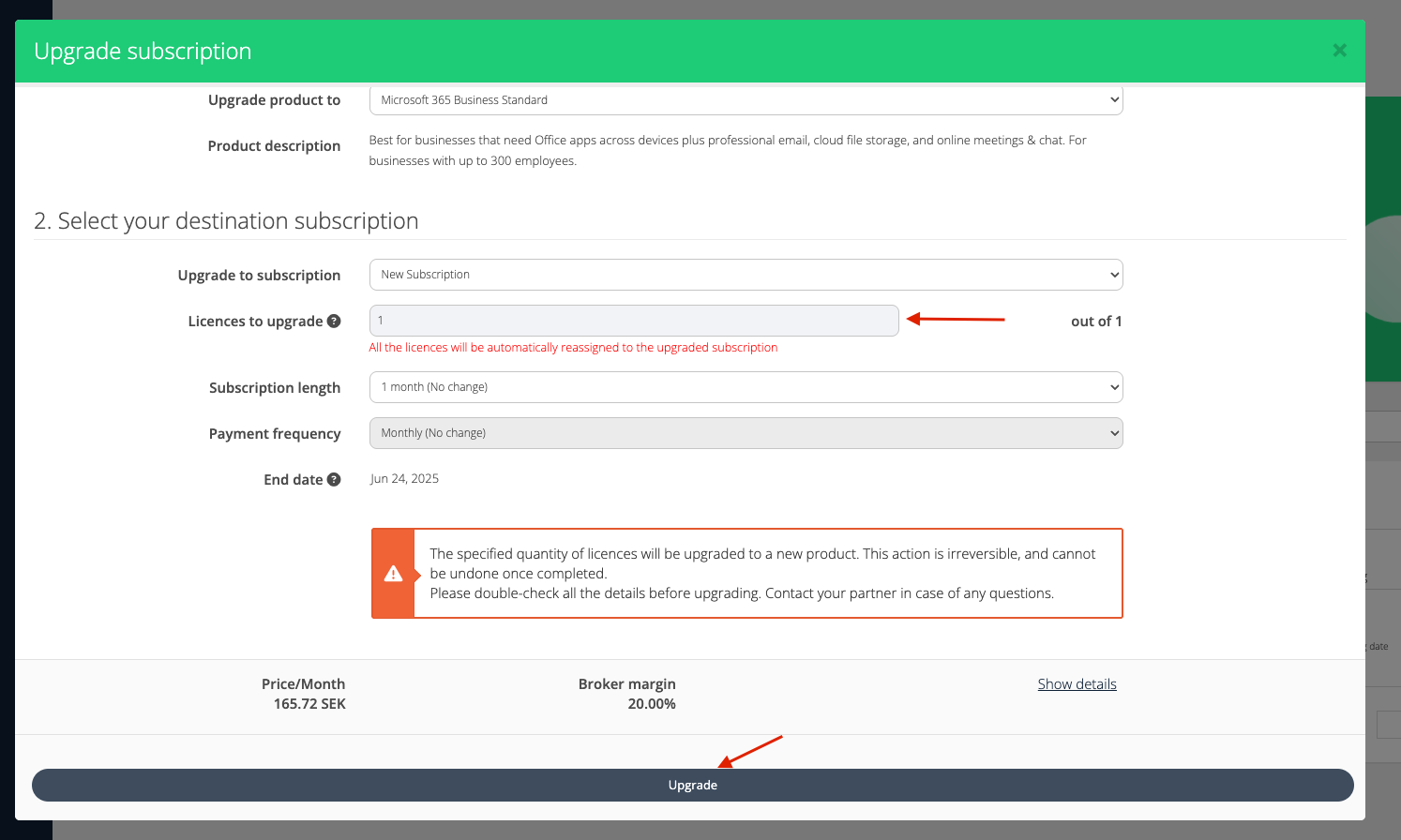Click the irreversible action warning message
Image resolution: width=1401 pixels, height=840 pixels.
[x=761, y=574]
